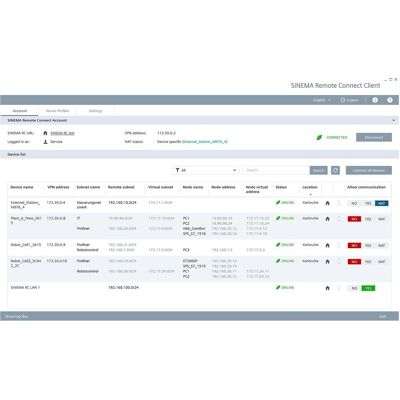Select NAT for Robot_Cell1 row

click(x=382, y=245)
